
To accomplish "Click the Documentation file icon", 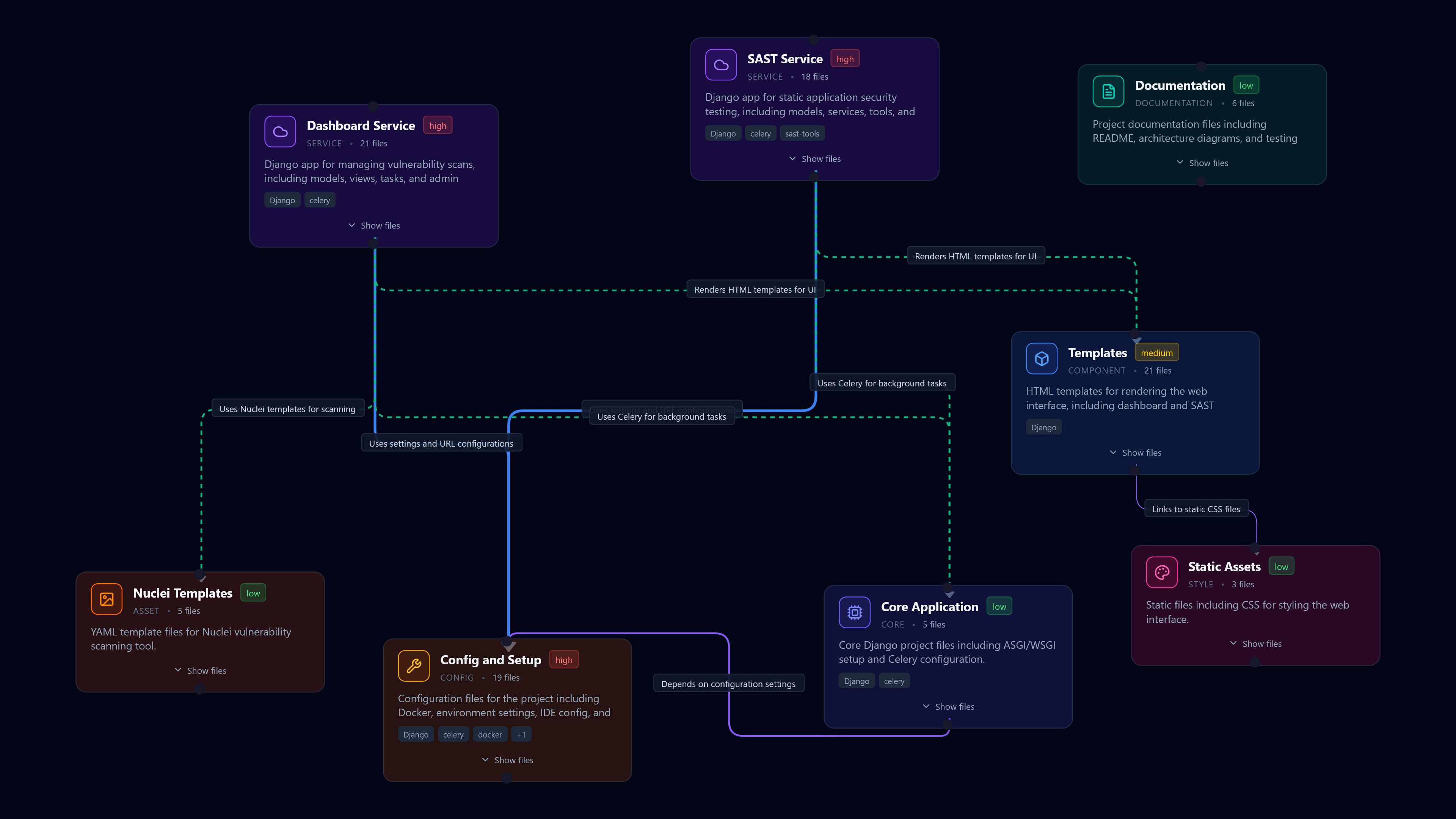I will [x=1108, y=91].
